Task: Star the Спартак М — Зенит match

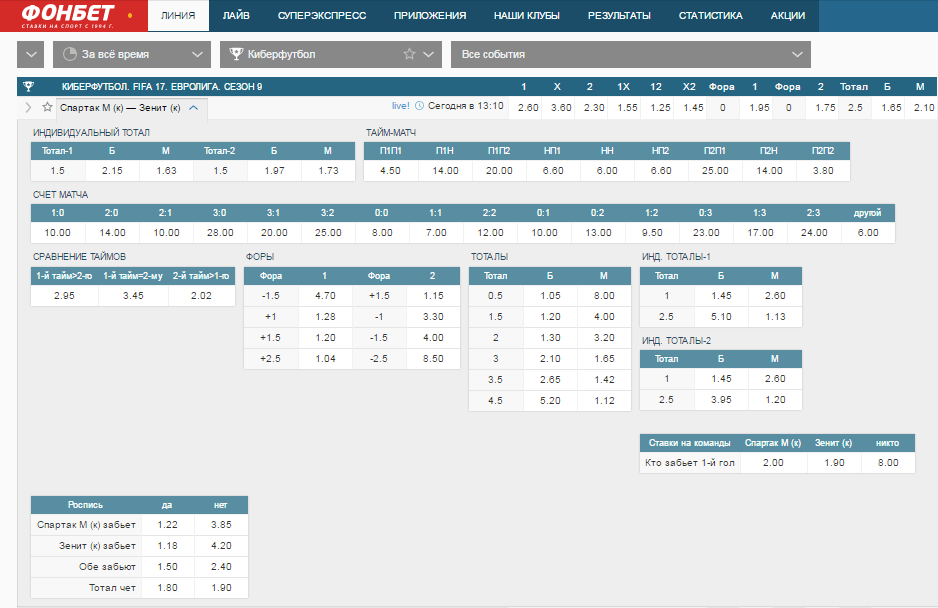Action: tap(47, 107)
